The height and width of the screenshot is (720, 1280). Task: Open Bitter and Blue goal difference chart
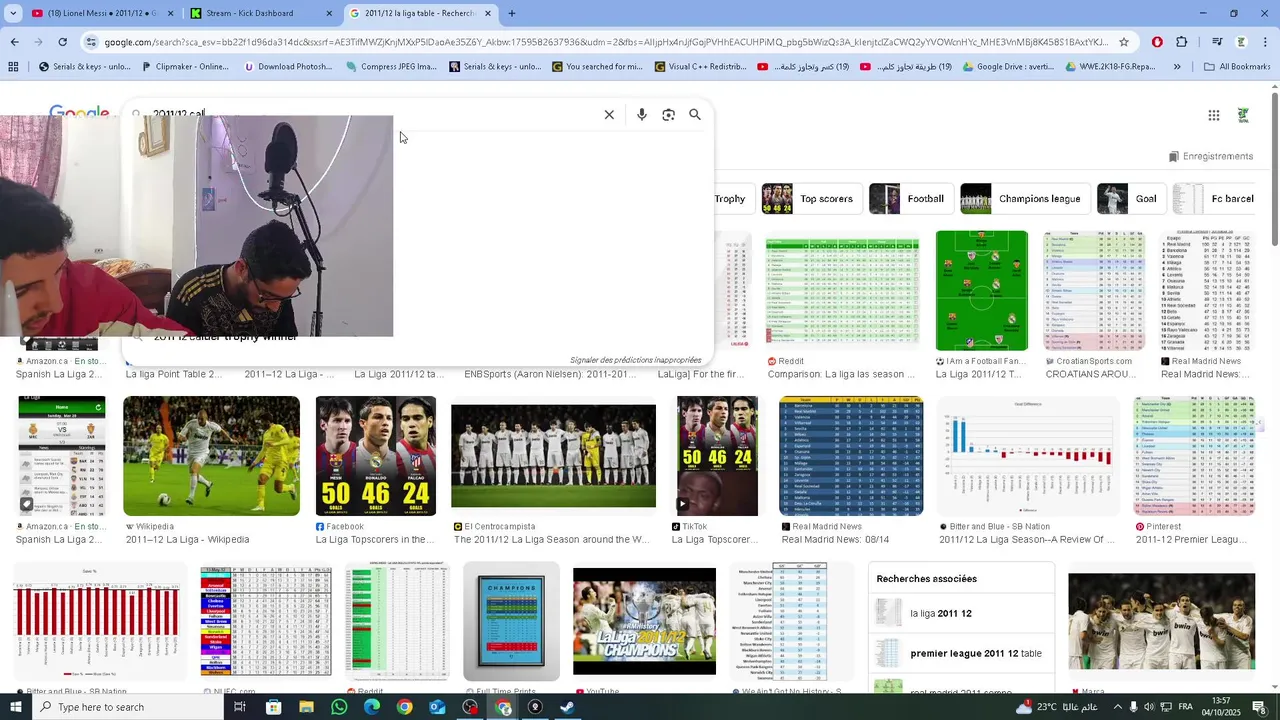(x=1029, y=456)
